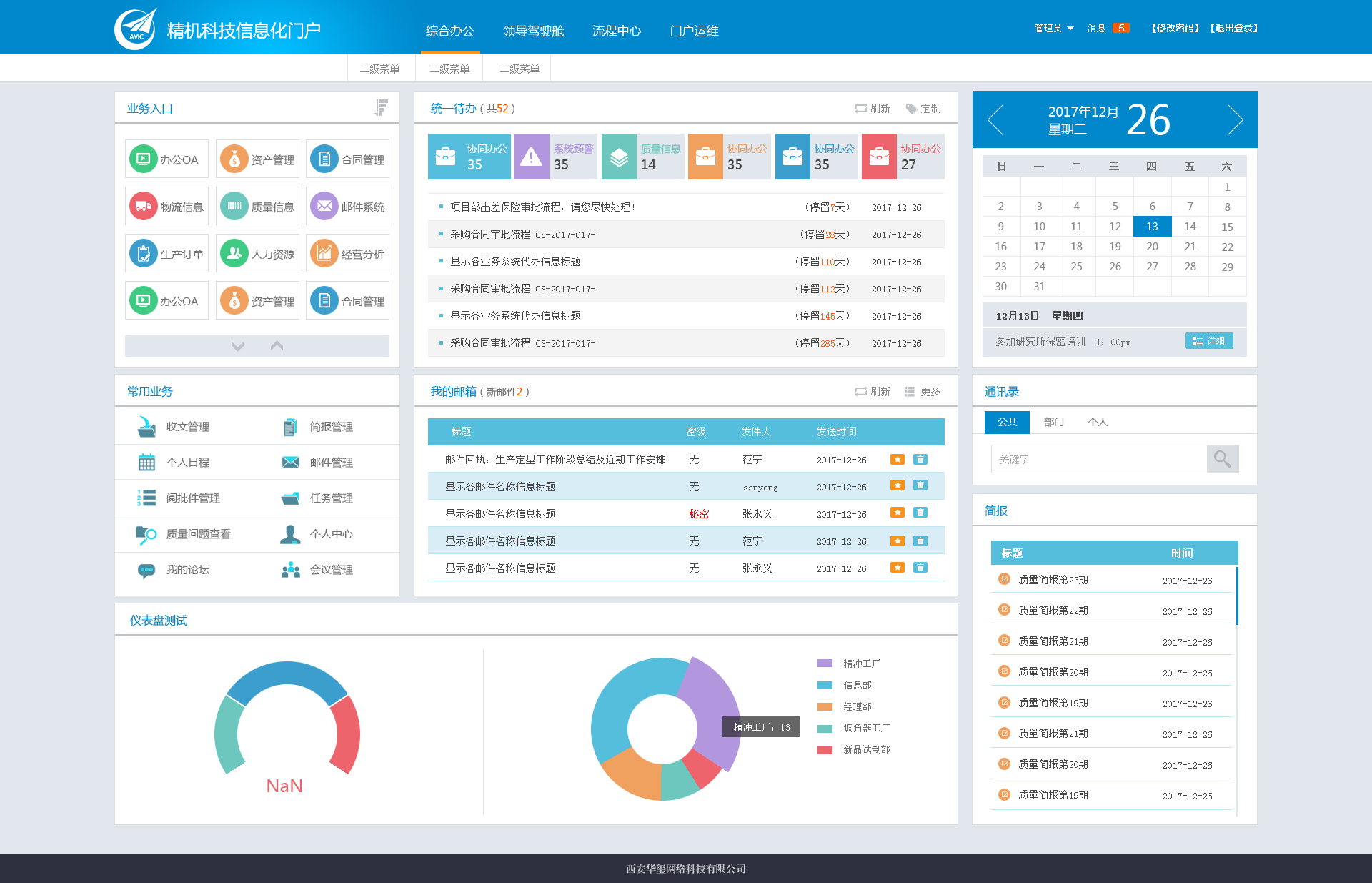This screenshot has height=883, width=1372.
Task: Click the 系统预警 warning card
Action: click(556, 157)
